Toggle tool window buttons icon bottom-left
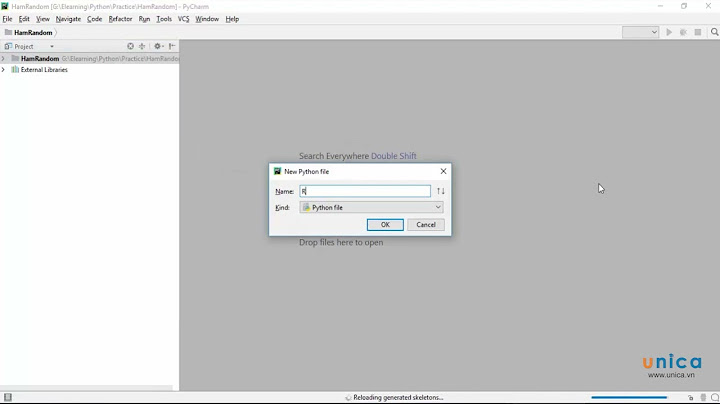 [8, 398]
